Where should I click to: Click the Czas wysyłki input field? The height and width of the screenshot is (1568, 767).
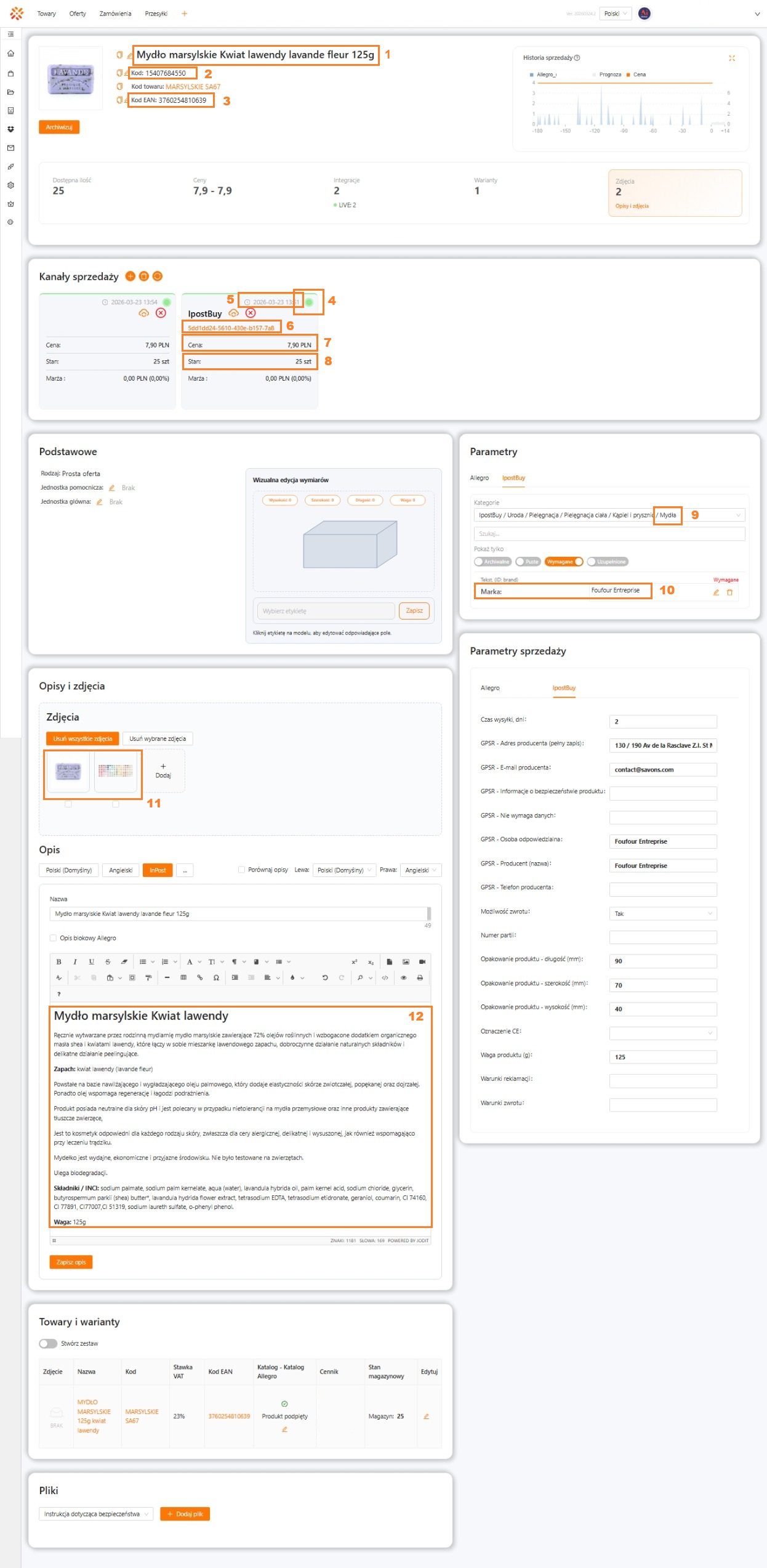pyautogui.click(x=662, y=721)
